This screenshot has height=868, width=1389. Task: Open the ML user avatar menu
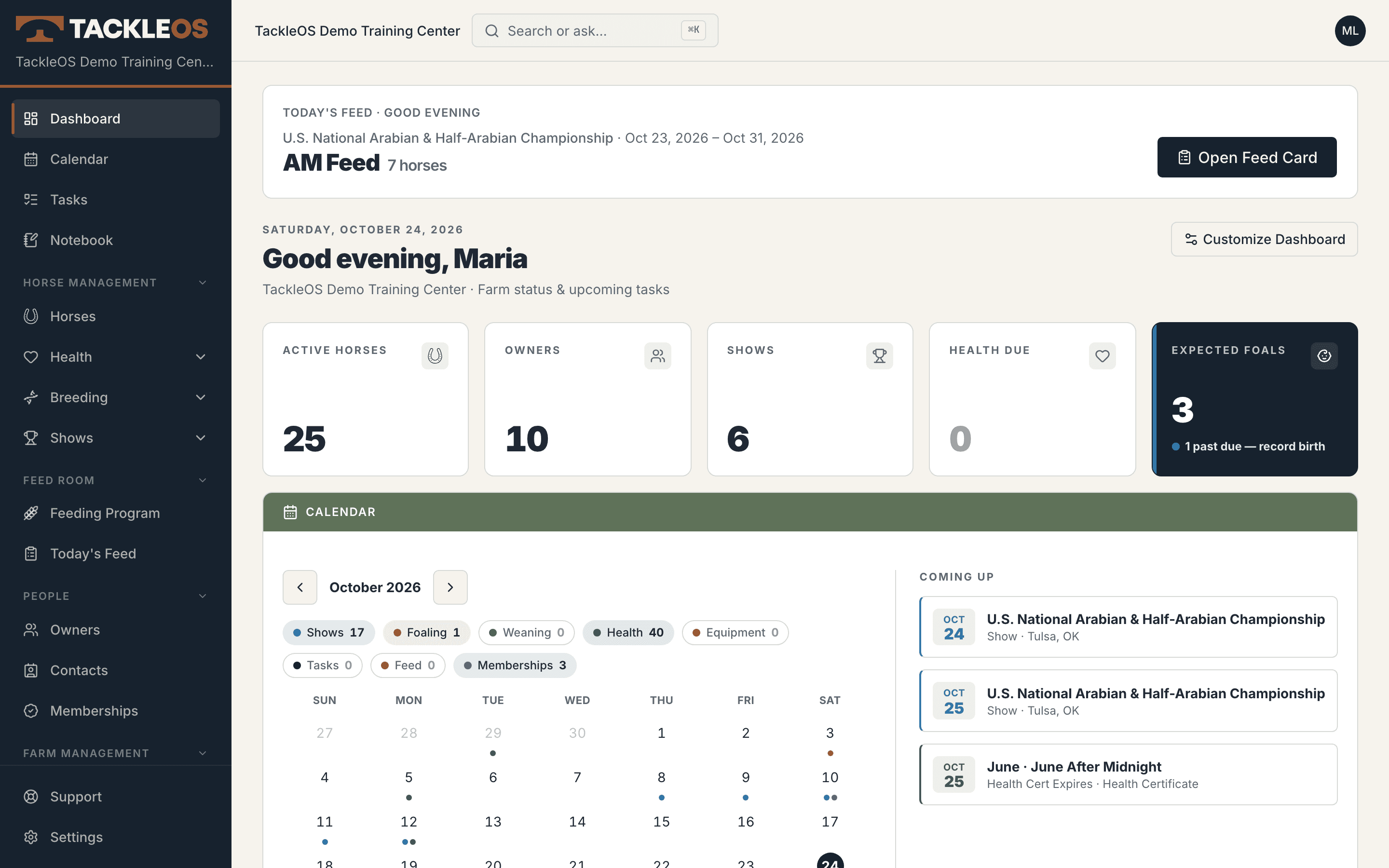coord(1350,30)
